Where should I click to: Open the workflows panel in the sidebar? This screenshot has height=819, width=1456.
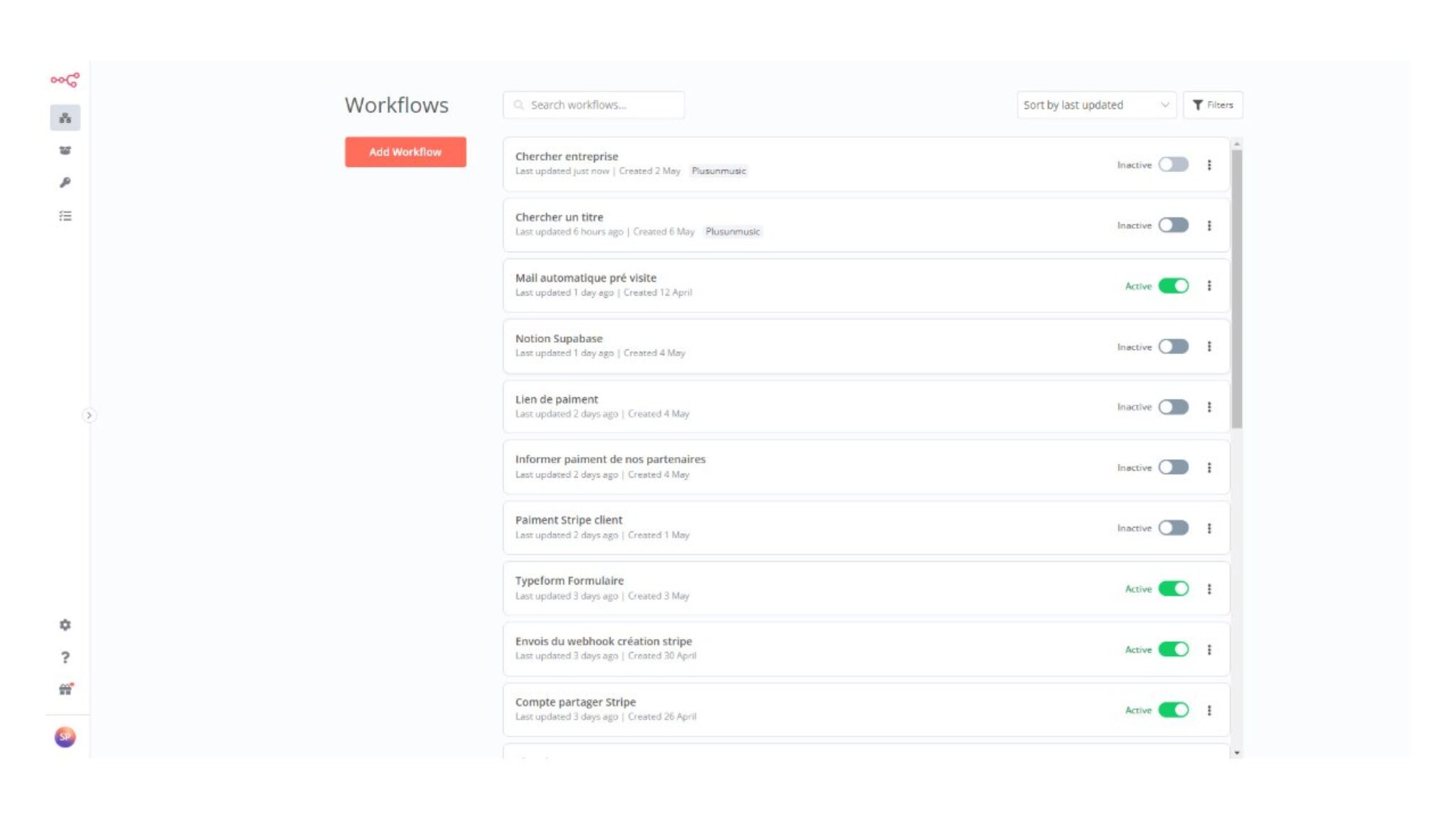[65, 119]
